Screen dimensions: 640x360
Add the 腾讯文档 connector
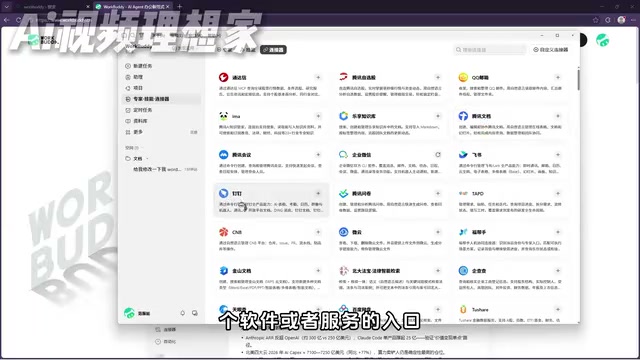tap(558, 116)
